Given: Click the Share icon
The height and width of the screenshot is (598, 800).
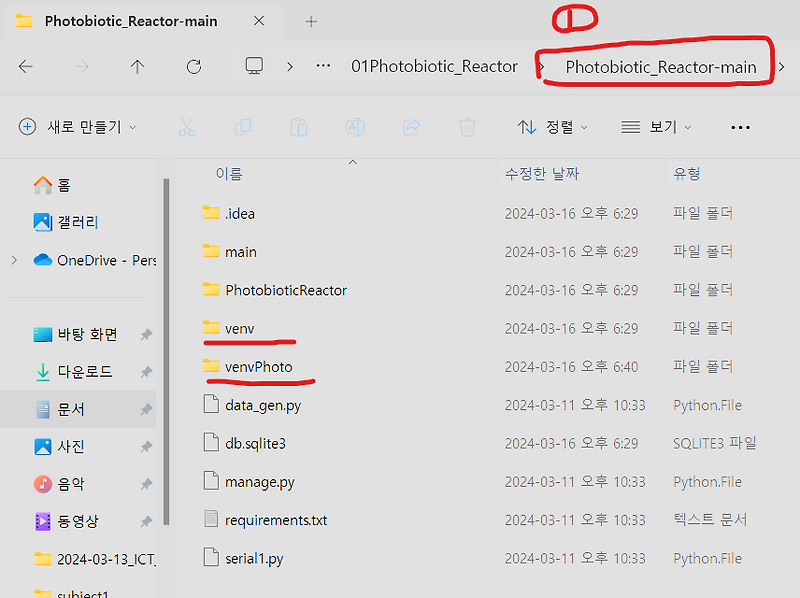Looking at the screenshot, I should click(411, 127).
